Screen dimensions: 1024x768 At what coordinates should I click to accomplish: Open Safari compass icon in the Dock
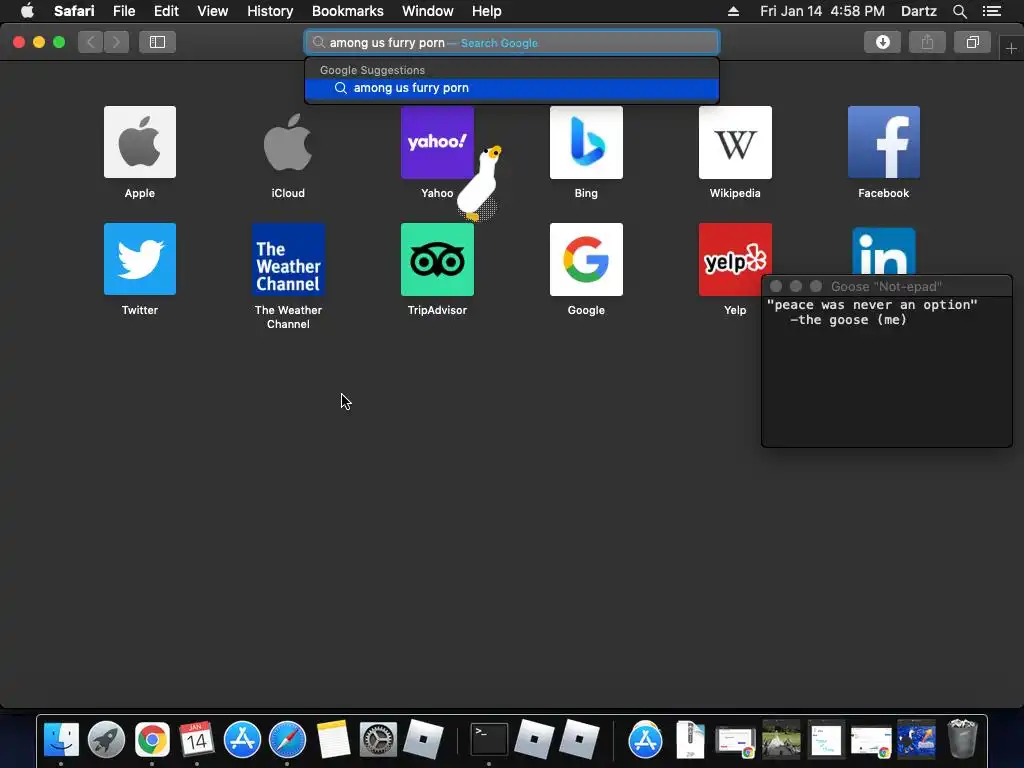[x=287, y=739]
